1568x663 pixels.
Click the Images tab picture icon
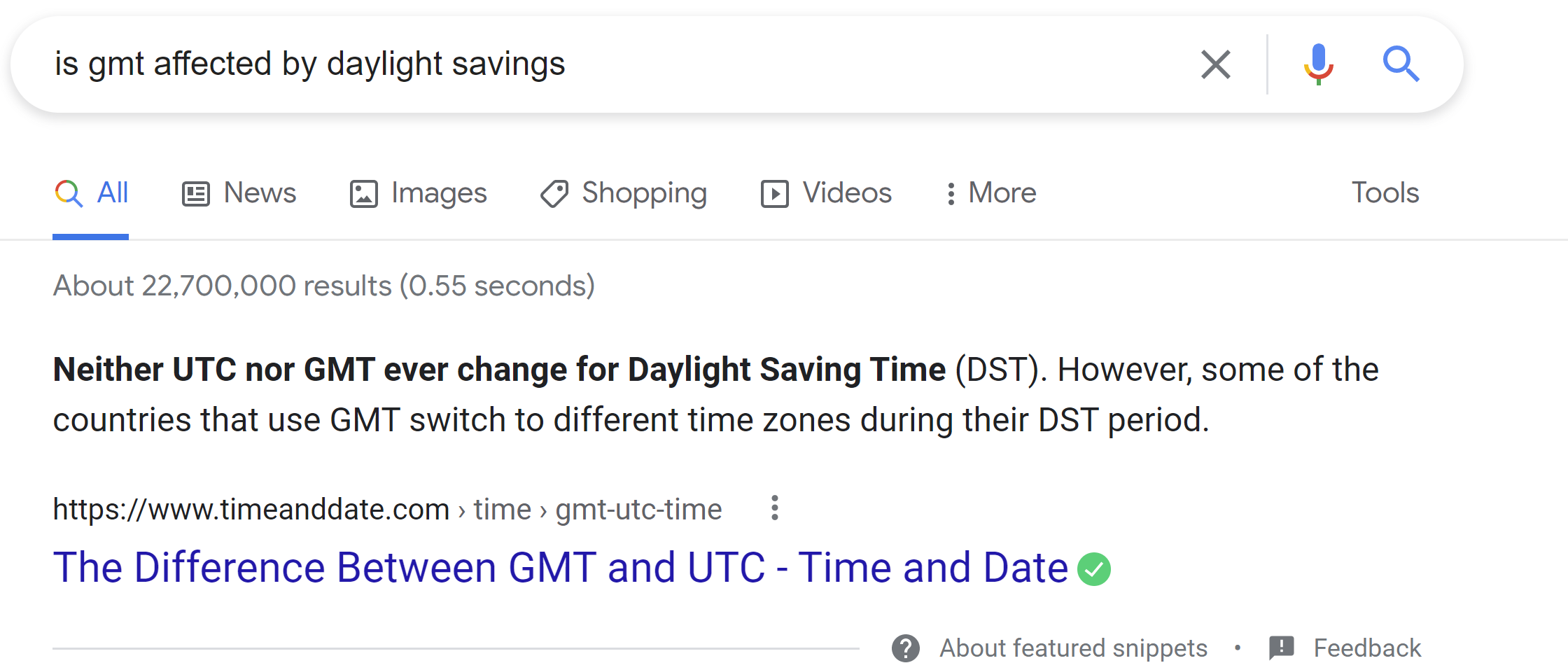pos(364,194)
